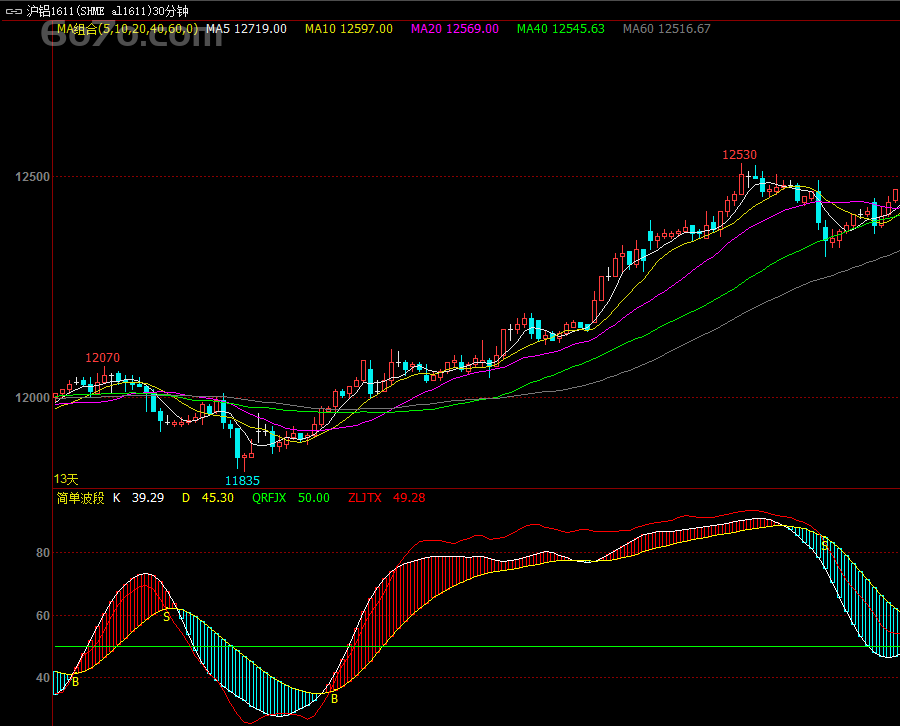Select the MA5 12719.00 value

point(246,29)
